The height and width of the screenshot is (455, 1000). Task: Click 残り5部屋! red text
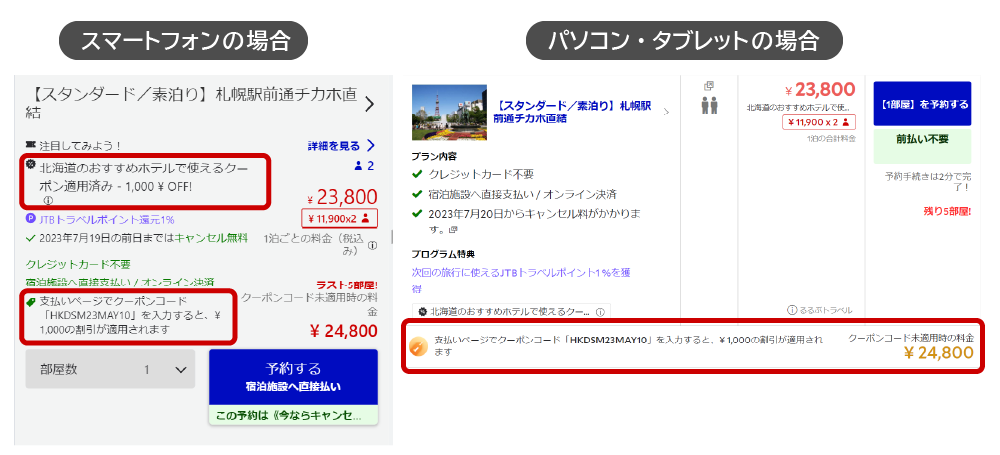coord(947,211)
